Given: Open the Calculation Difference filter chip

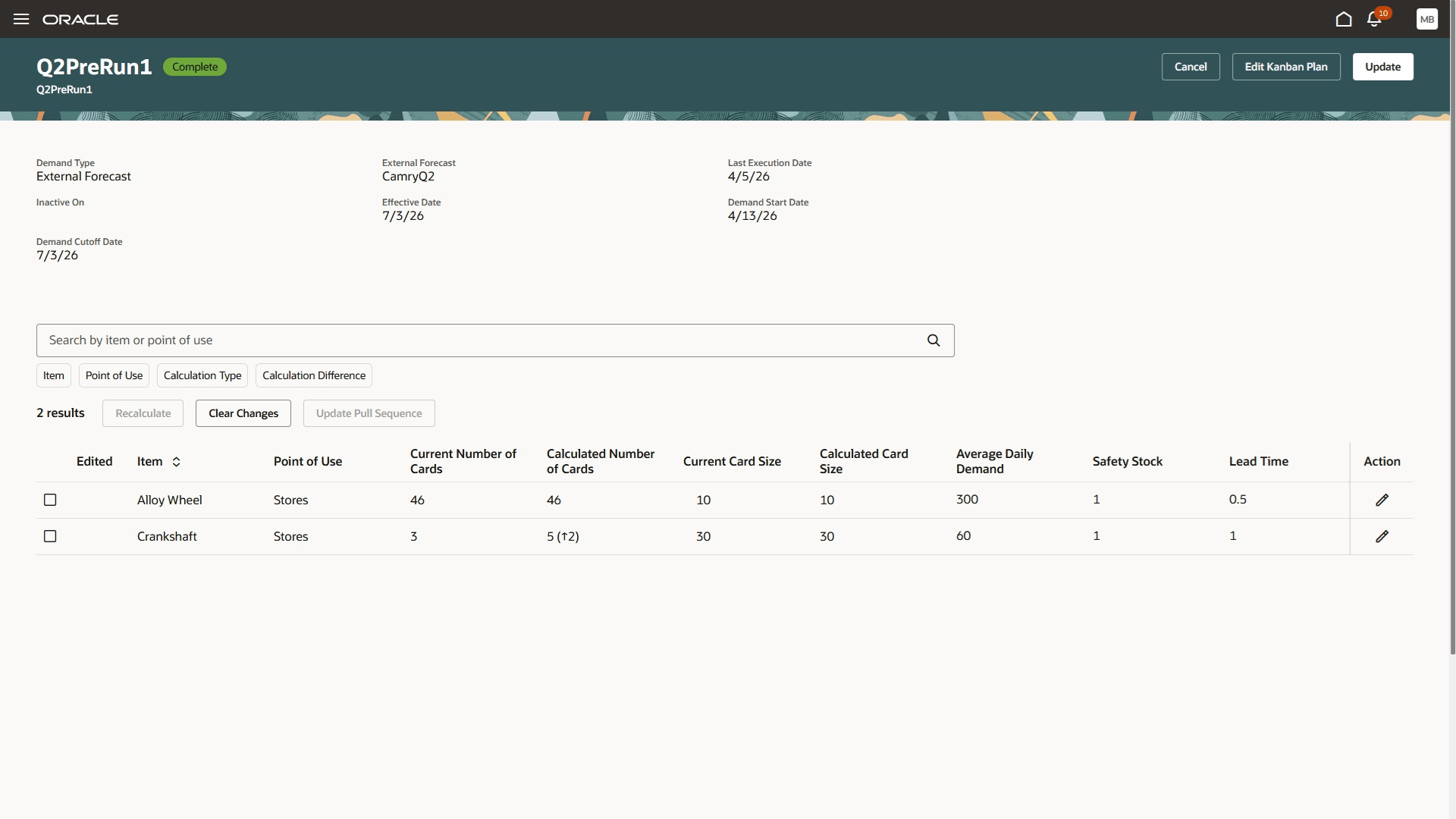Looking at the screenshot, I should (314, 375).
